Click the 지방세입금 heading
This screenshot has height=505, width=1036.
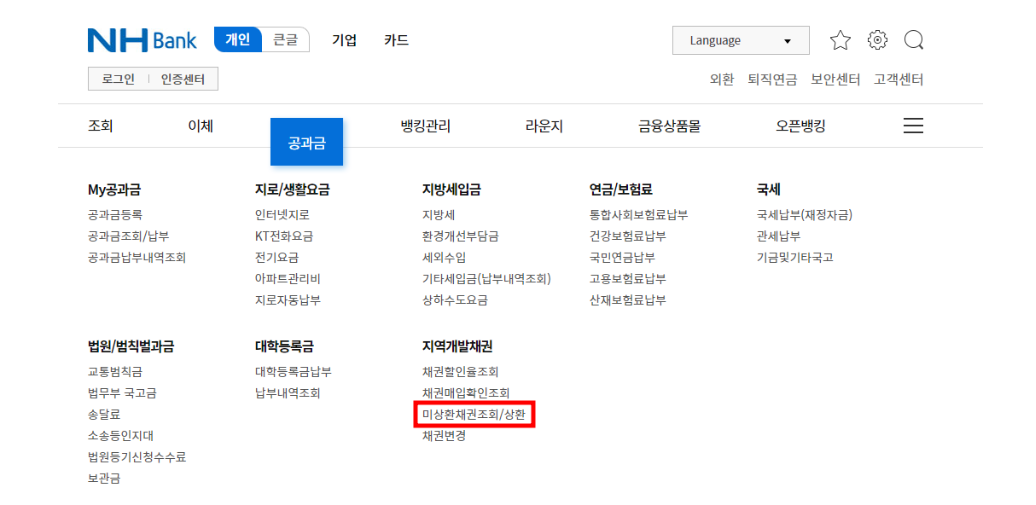452,190
